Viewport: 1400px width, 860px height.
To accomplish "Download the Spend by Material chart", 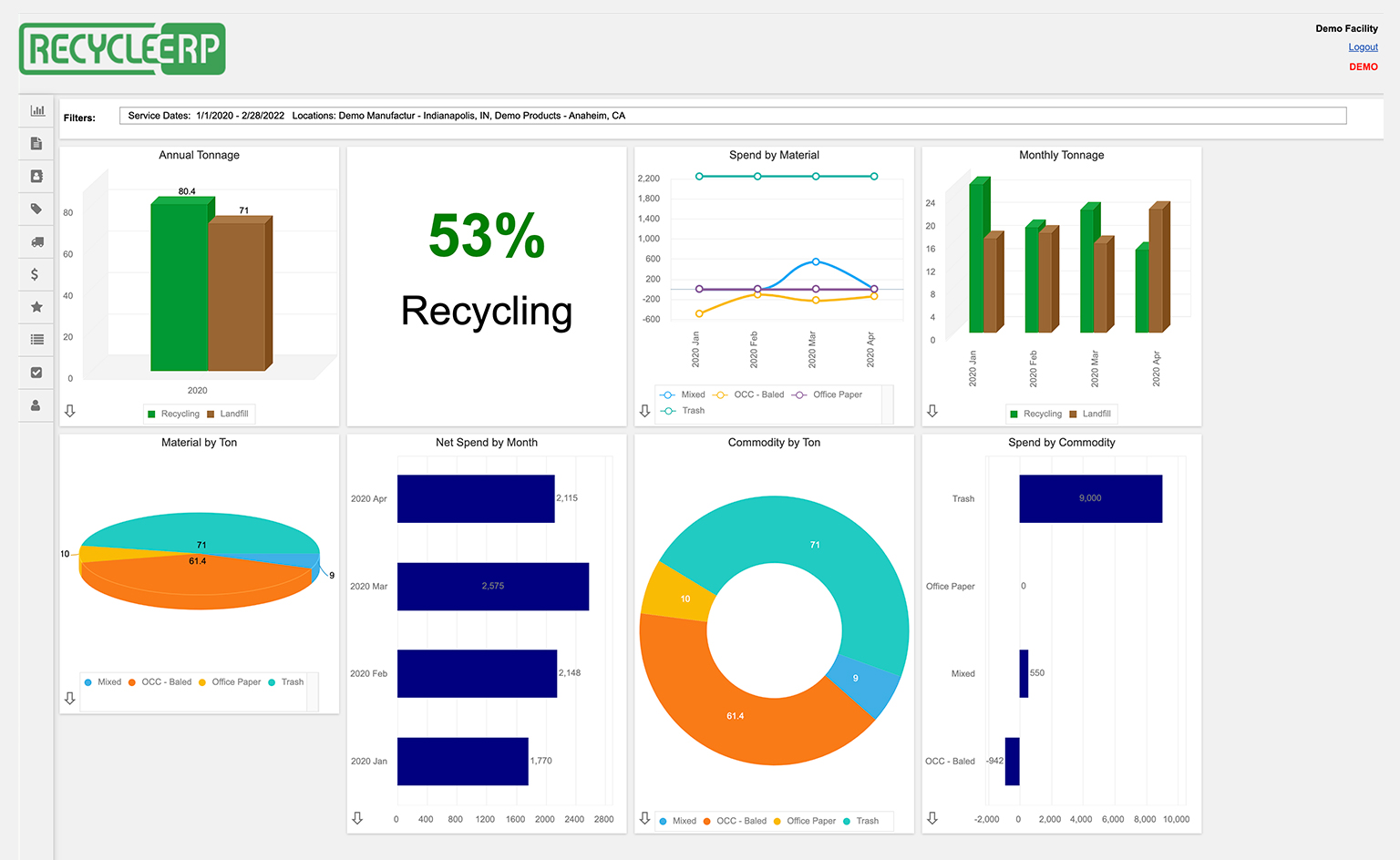I will pos(645,412).
